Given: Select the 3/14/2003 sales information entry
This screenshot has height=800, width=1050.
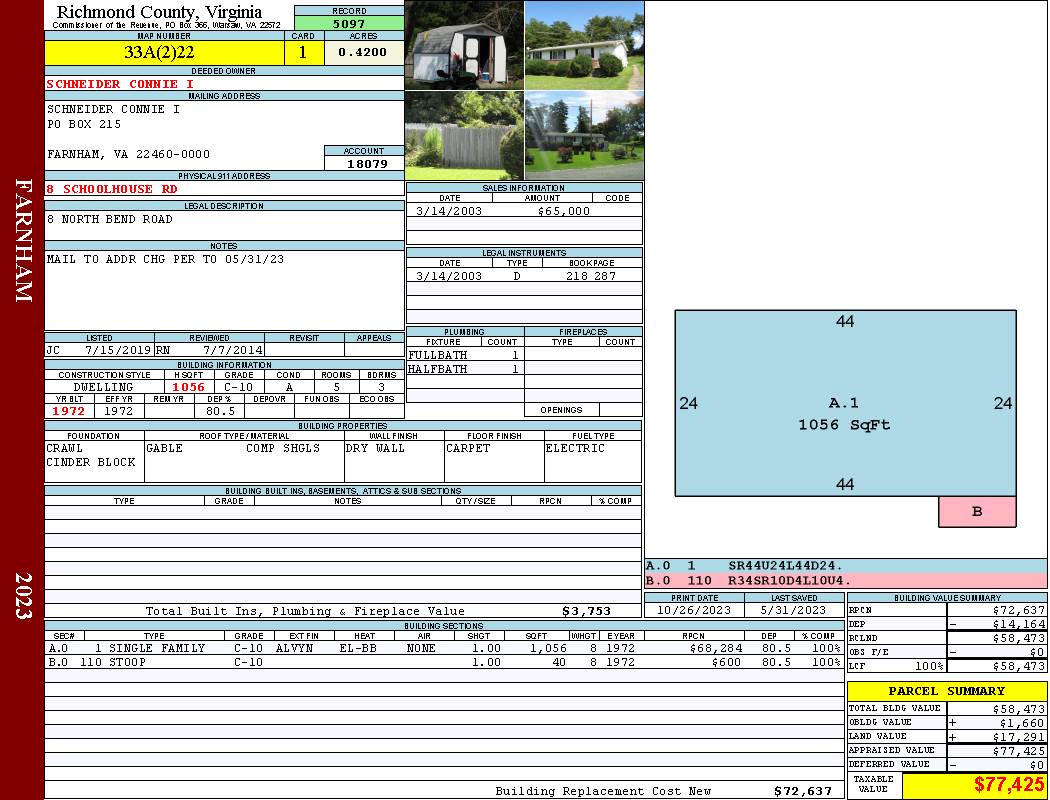Looking at the screenshot, I should [523, 211].
